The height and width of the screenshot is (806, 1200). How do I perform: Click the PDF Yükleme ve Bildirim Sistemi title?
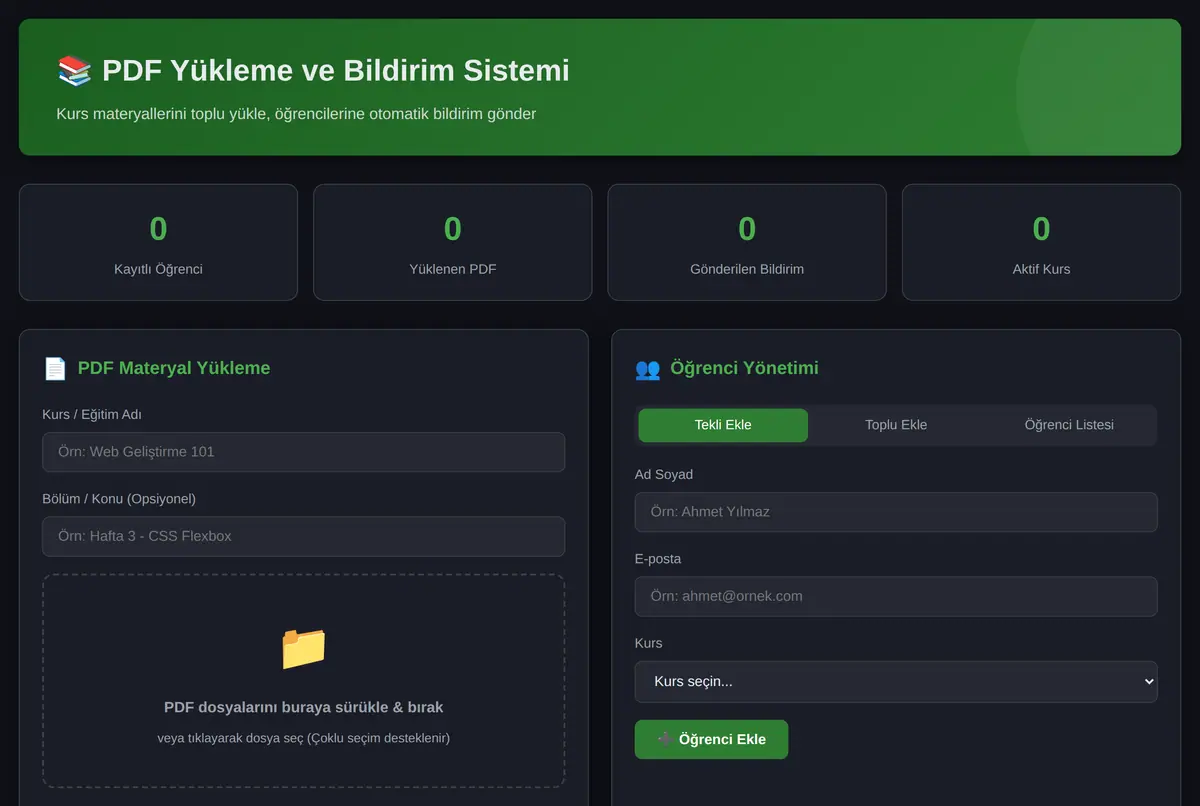click(x=336, y=71)
